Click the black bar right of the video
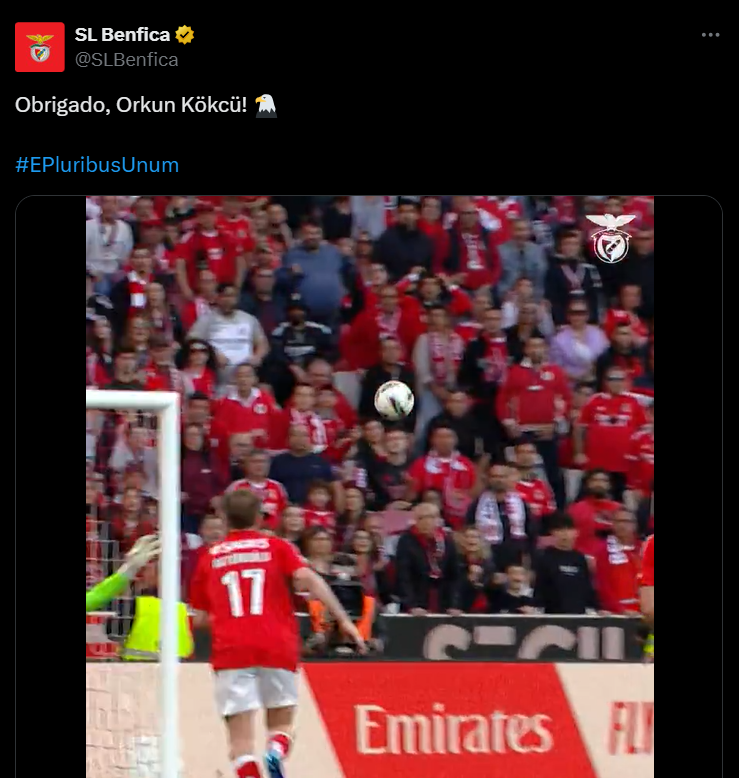Viewport: 739px width, 778px height. click(688, 487)
